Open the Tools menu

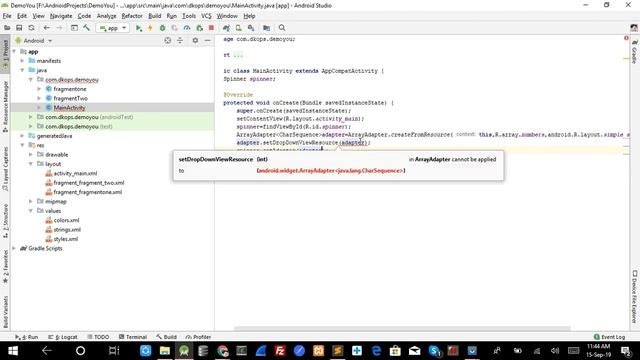coord(189,16)
